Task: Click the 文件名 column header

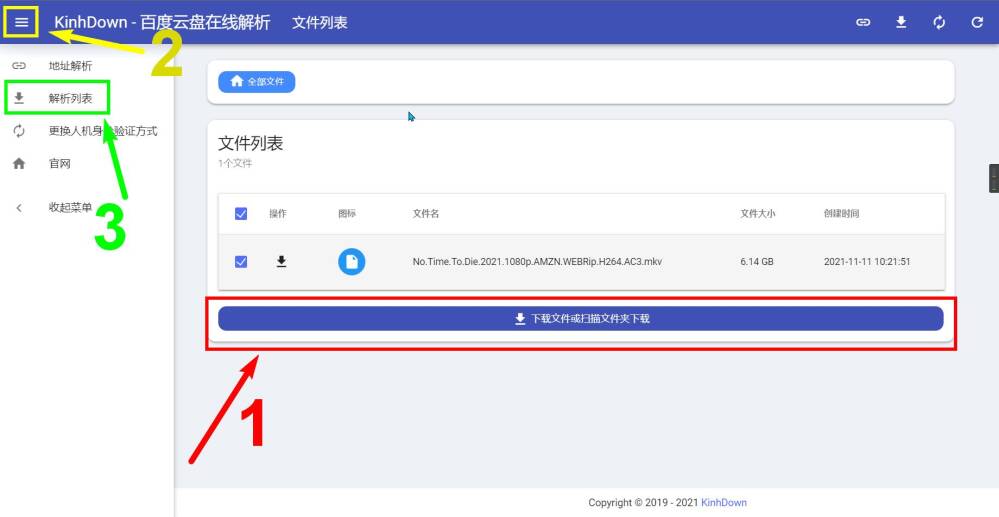Action: 426,214
